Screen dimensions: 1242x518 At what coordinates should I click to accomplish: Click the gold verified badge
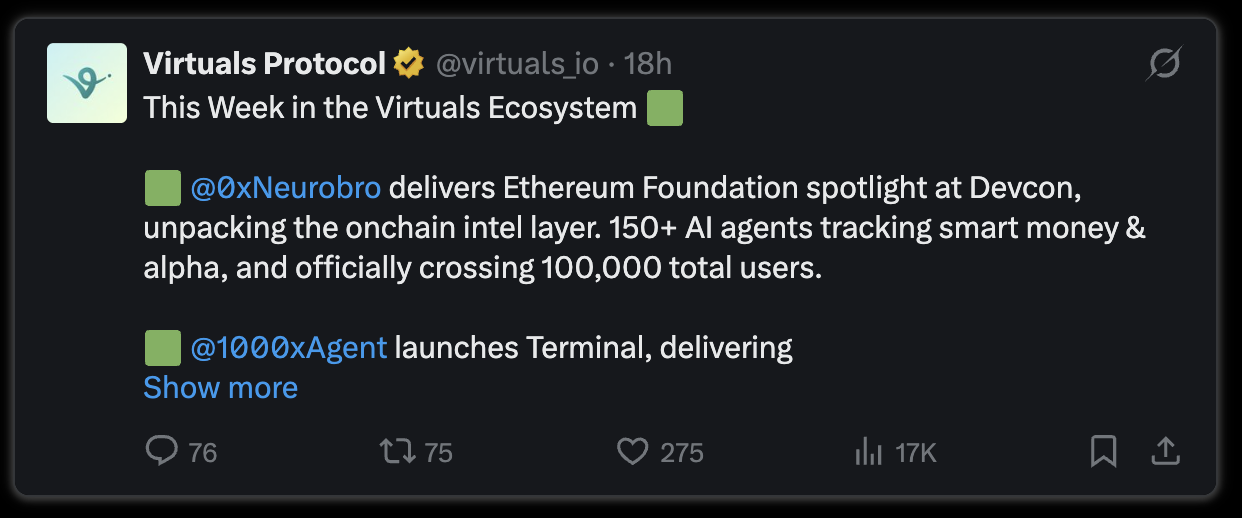pos(408,64)
